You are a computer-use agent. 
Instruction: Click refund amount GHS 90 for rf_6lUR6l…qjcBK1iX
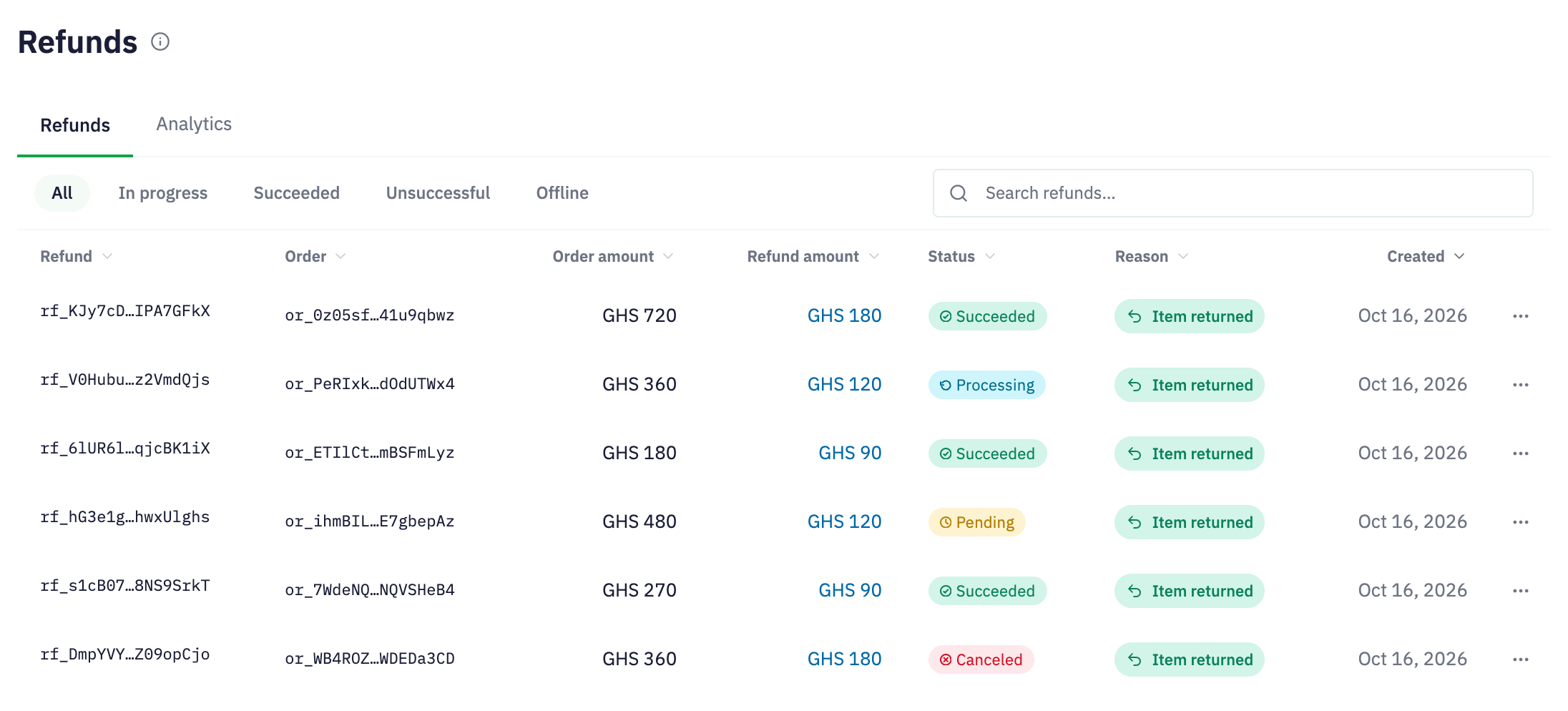click(850, 453)
